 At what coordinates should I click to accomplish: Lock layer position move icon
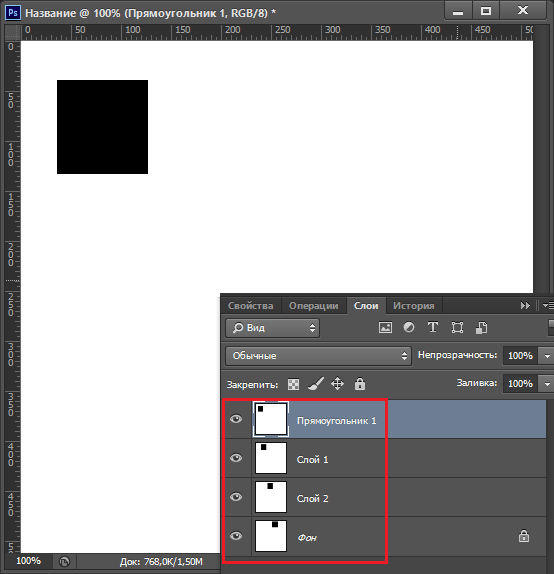337,384
